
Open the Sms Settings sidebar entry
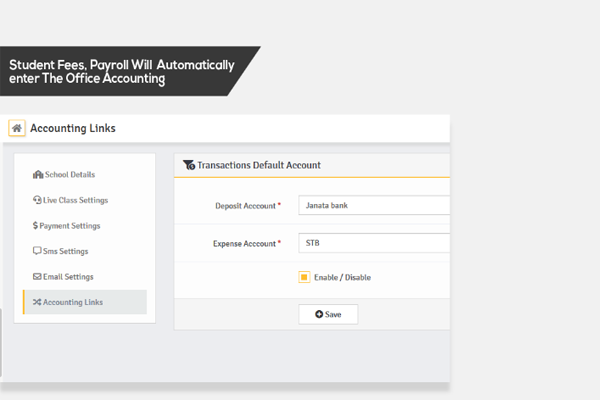[x=66, y=251]
